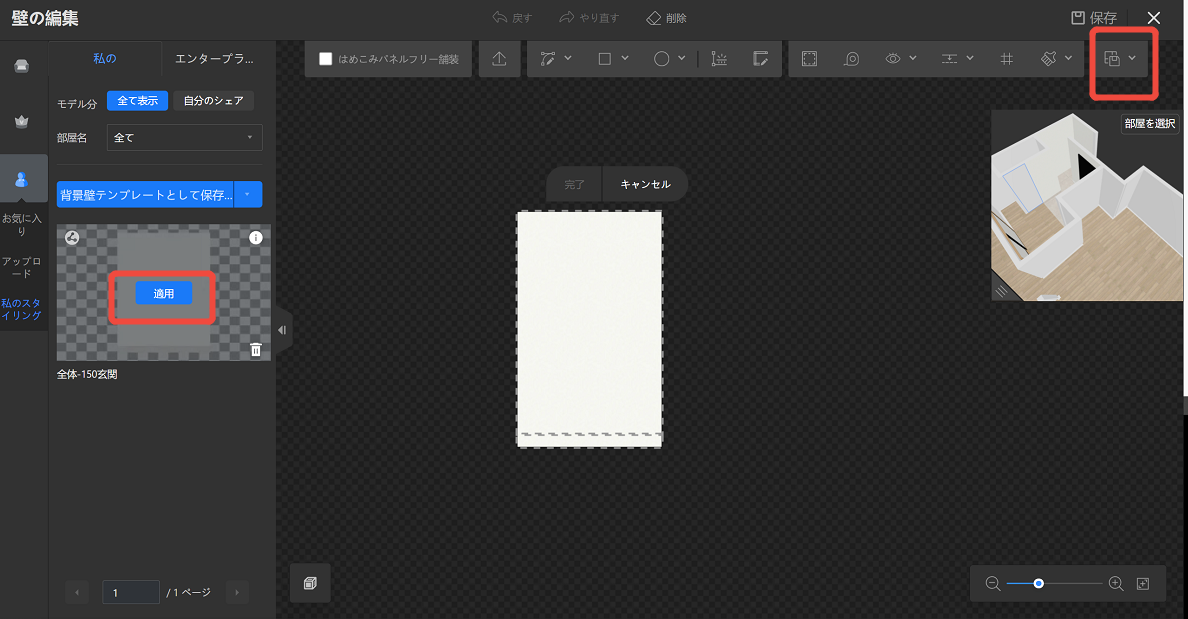Image resolution: width=1188 pixels, height=619 pixels.
Task: Click the spiral offset tool icon
Action: pyautogui.click(x=852, y=58)
